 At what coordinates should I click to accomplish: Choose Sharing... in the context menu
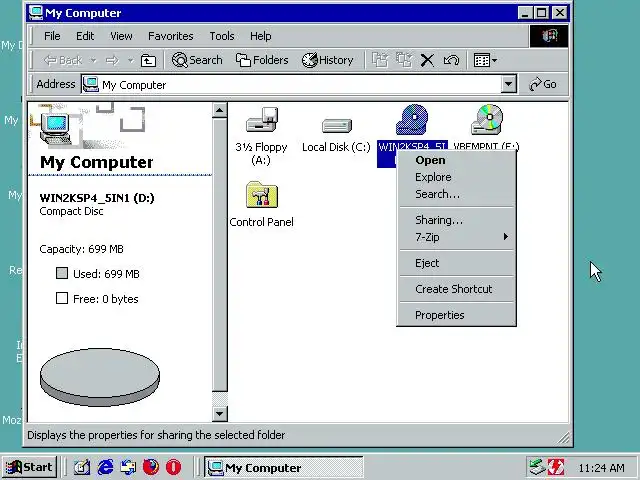coord(456,220)
